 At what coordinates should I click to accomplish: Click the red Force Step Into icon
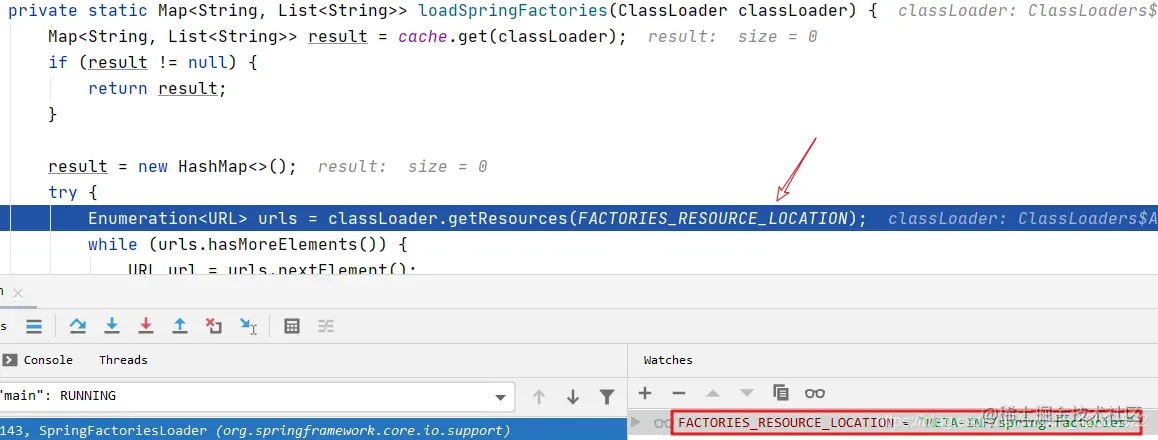click(x=146, y=326)
